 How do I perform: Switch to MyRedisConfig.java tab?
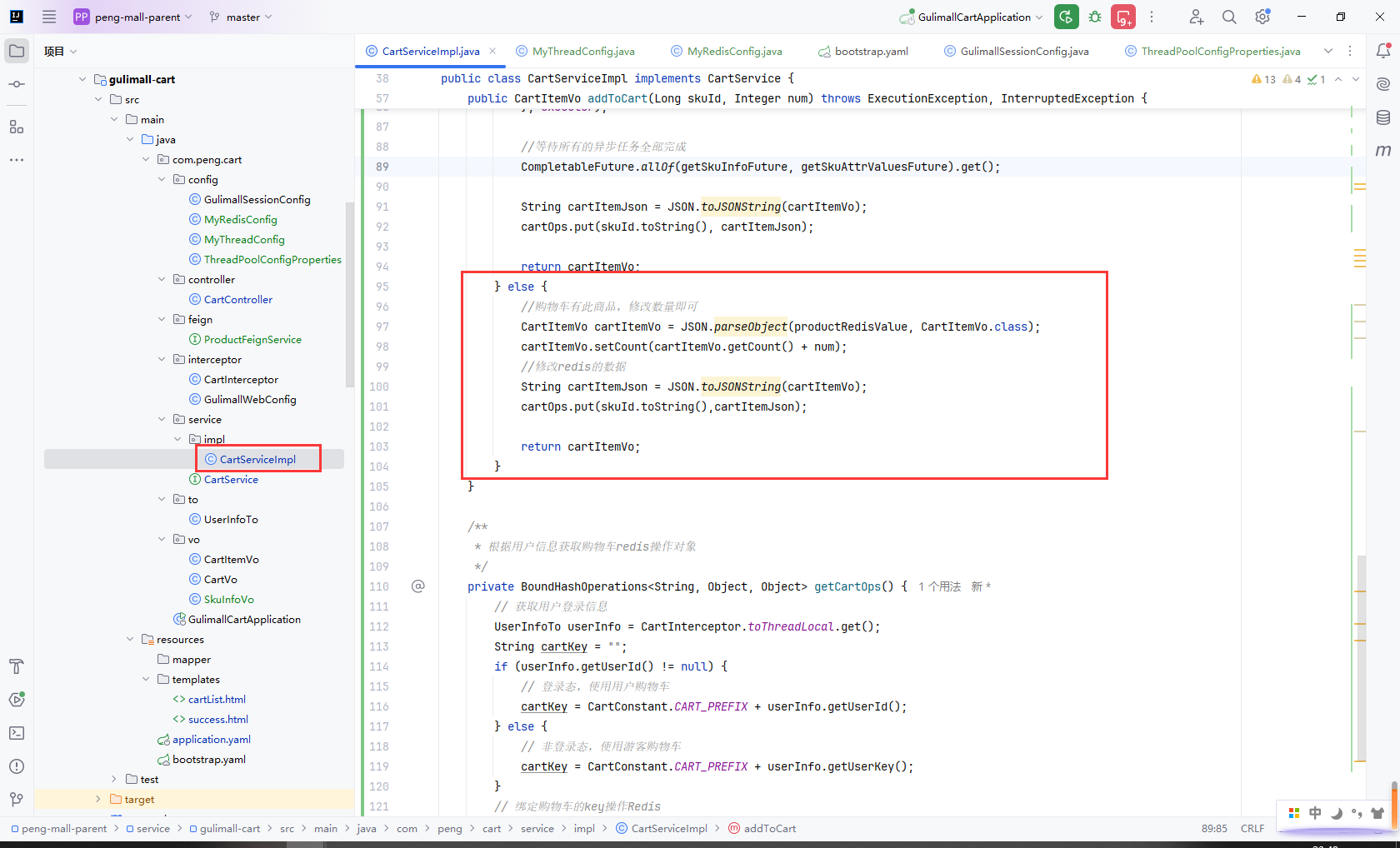coord(727,51)
